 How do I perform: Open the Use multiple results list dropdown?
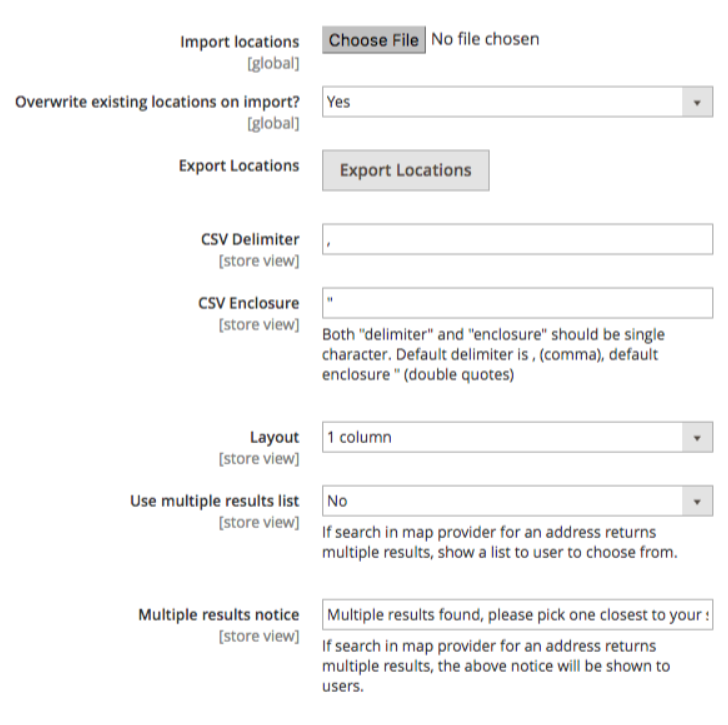point(518,501)
